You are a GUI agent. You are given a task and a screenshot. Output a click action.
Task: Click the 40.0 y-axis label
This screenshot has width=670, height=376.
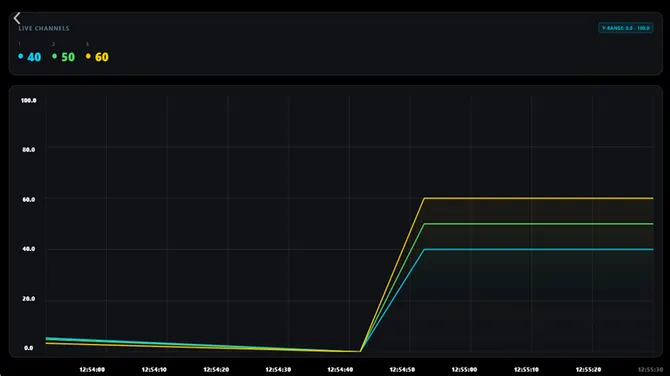[x=29, y=249]
